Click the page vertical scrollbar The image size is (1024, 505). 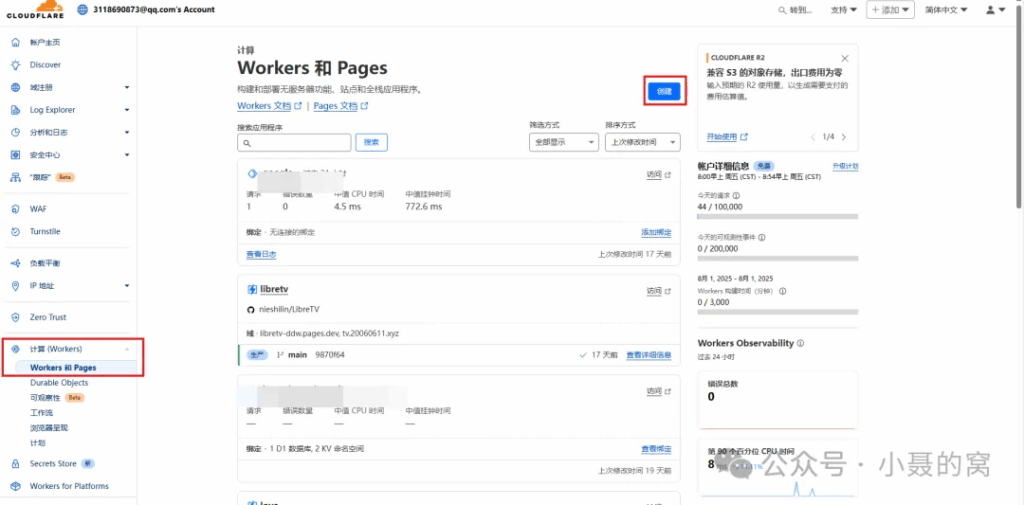click(1019, 105)
